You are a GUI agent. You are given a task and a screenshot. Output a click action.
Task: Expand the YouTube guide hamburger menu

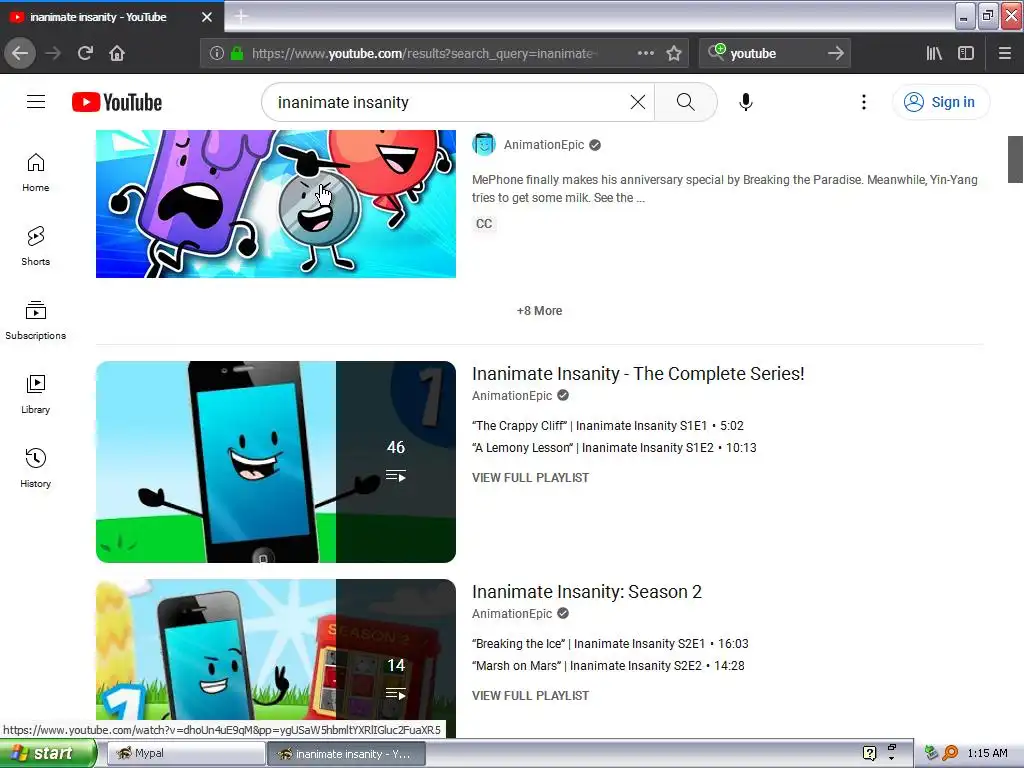[36, 102]
